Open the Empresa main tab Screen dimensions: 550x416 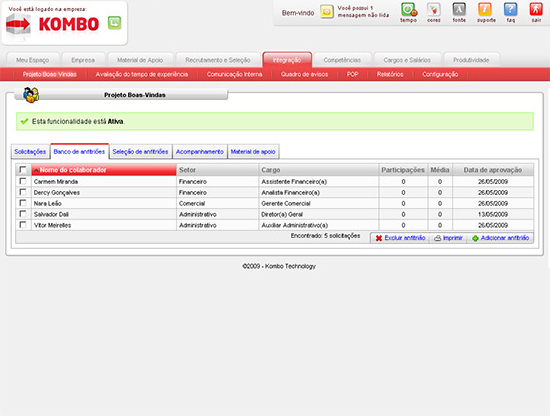click(83, 60)
